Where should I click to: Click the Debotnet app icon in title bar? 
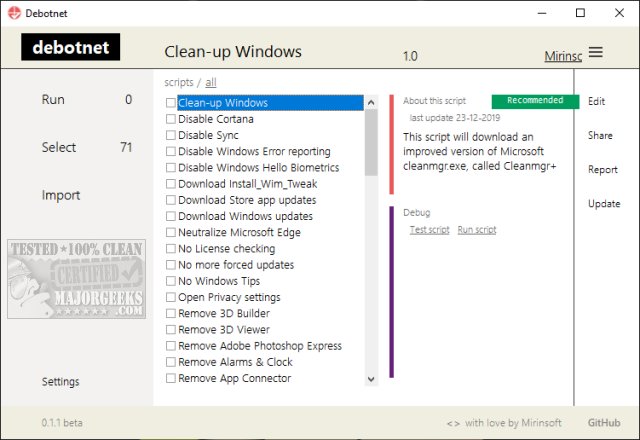(14, 13)
